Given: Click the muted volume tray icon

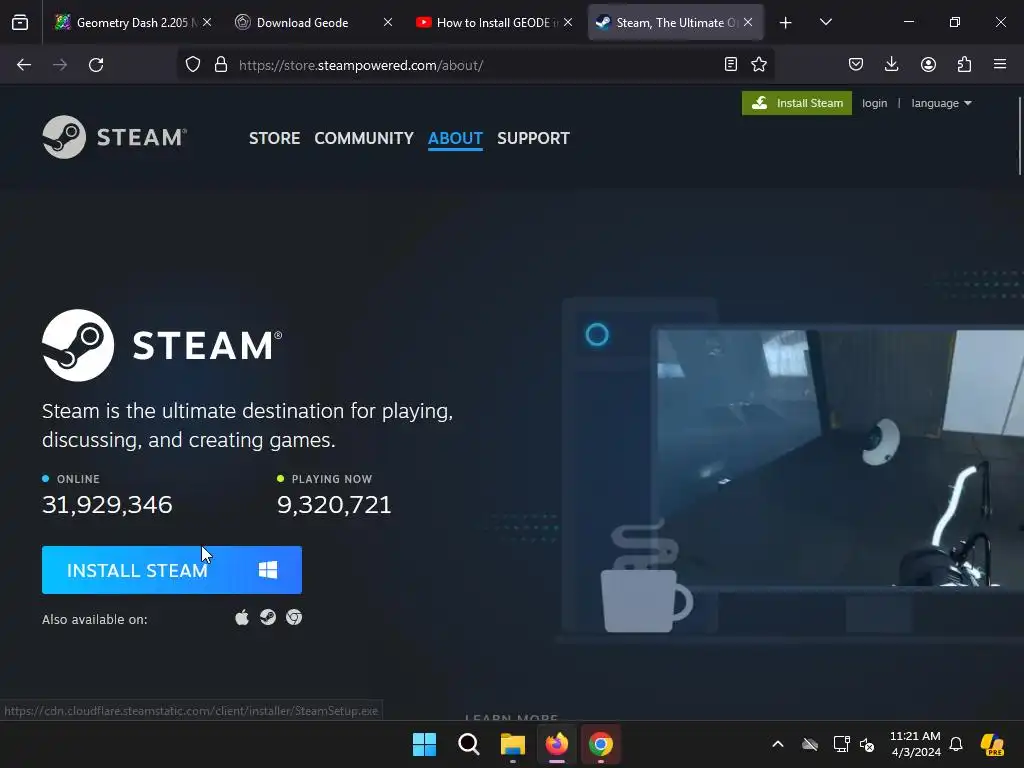Looking at the screenshot, I should [867, 744].
